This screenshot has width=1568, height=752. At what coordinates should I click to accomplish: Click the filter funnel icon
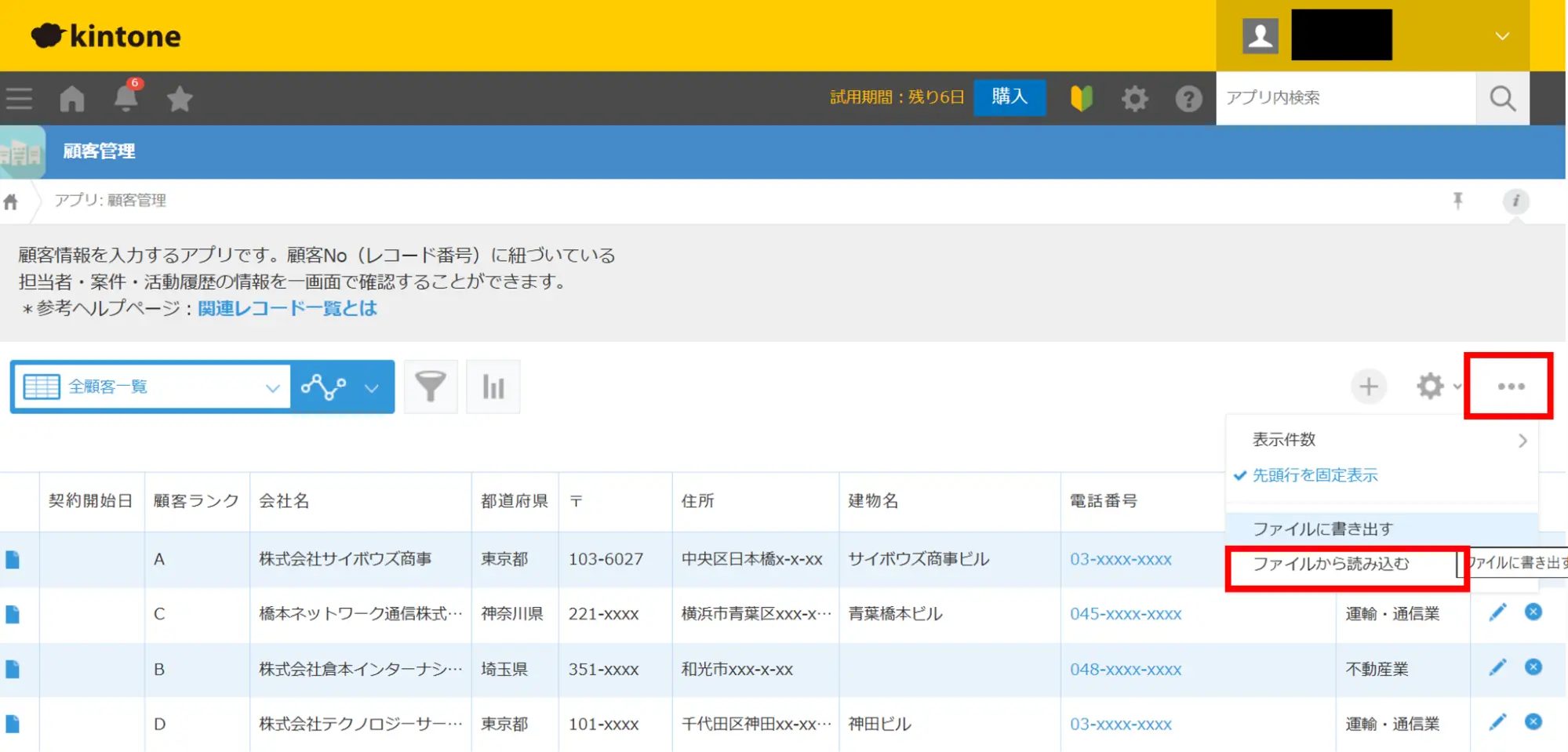[430, 387]
